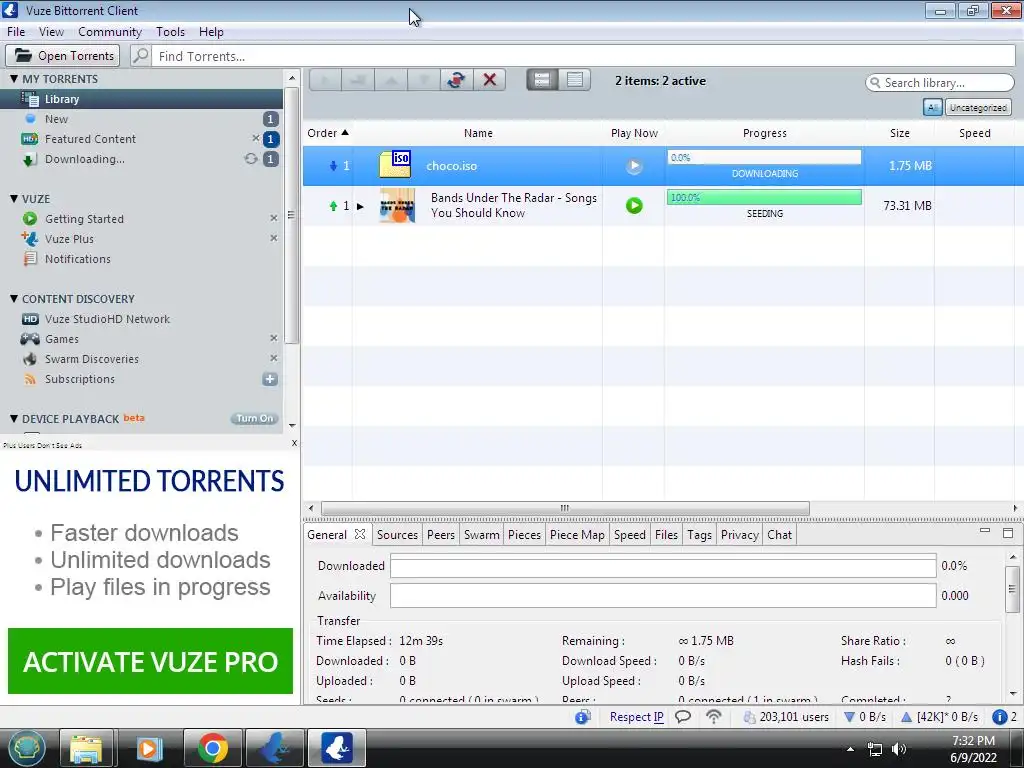
Task: Expand Bands Under The Radar row arrow
Action: (360, 206)
